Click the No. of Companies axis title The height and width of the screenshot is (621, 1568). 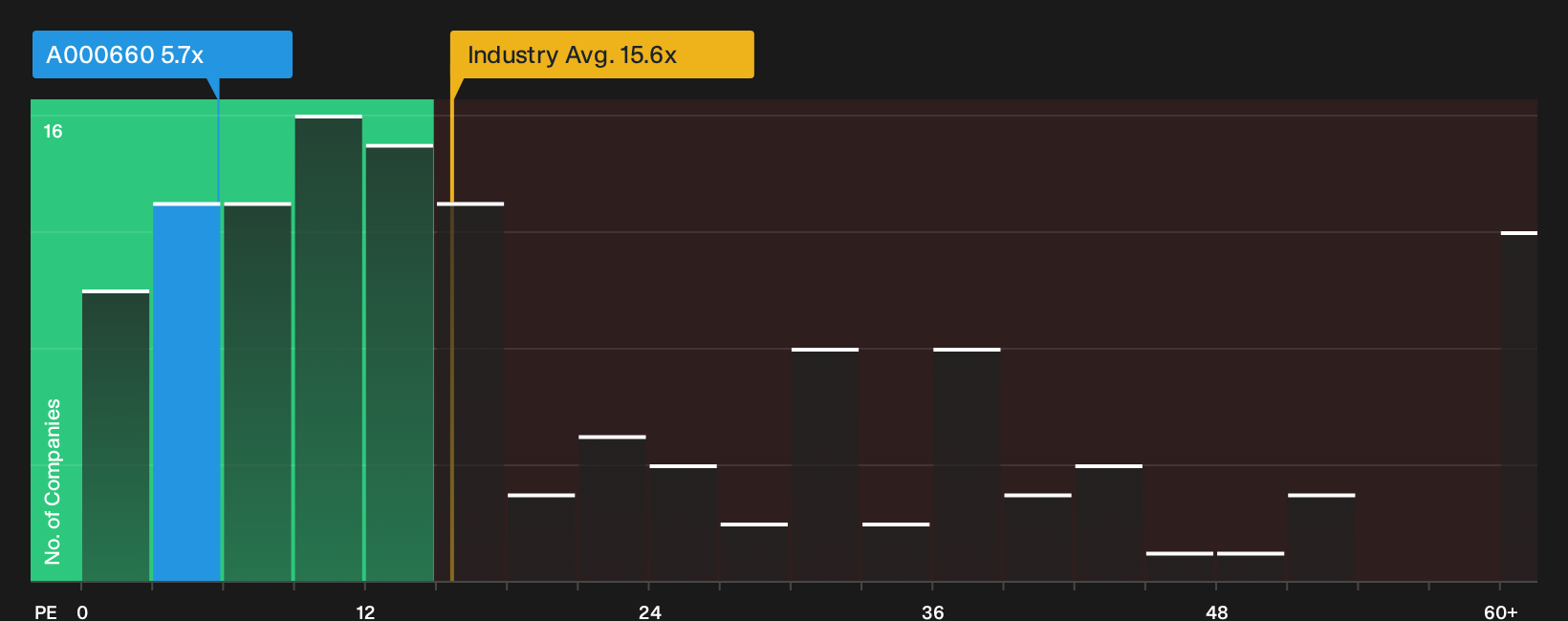pyautogui.click(x=53, y=482)
